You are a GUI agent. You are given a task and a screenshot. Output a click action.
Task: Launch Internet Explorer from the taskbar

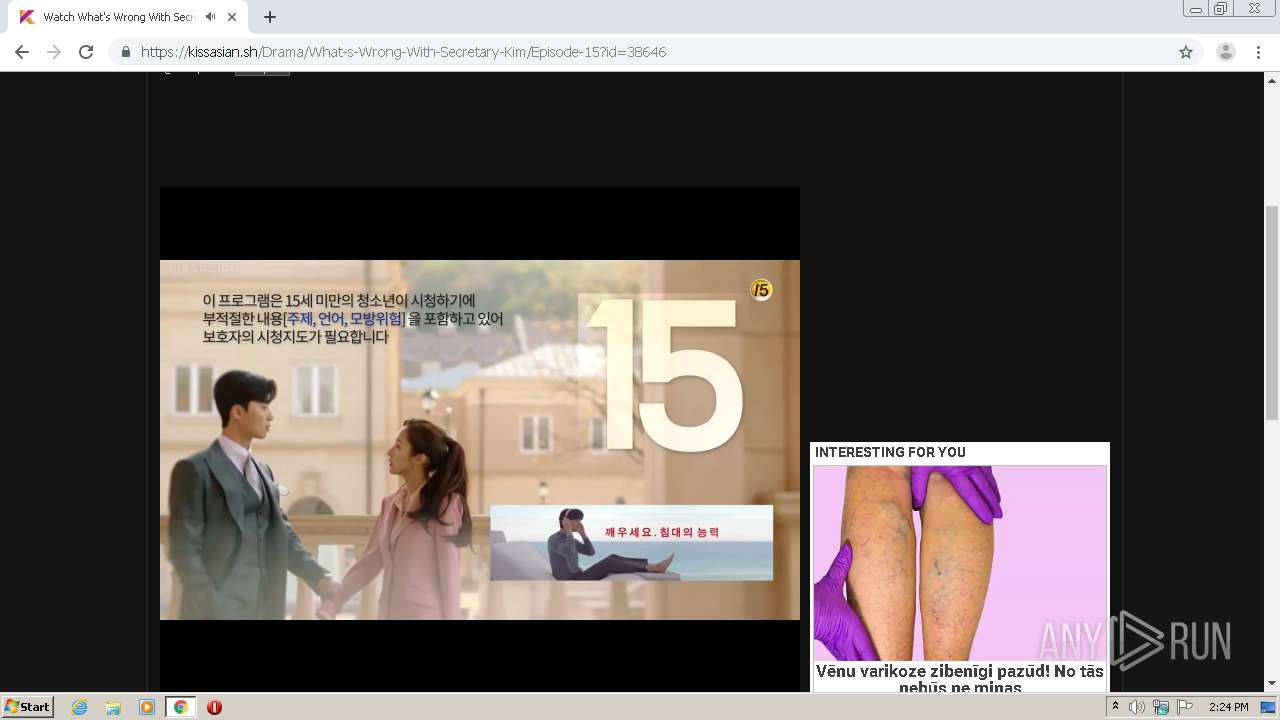point(80,707)
